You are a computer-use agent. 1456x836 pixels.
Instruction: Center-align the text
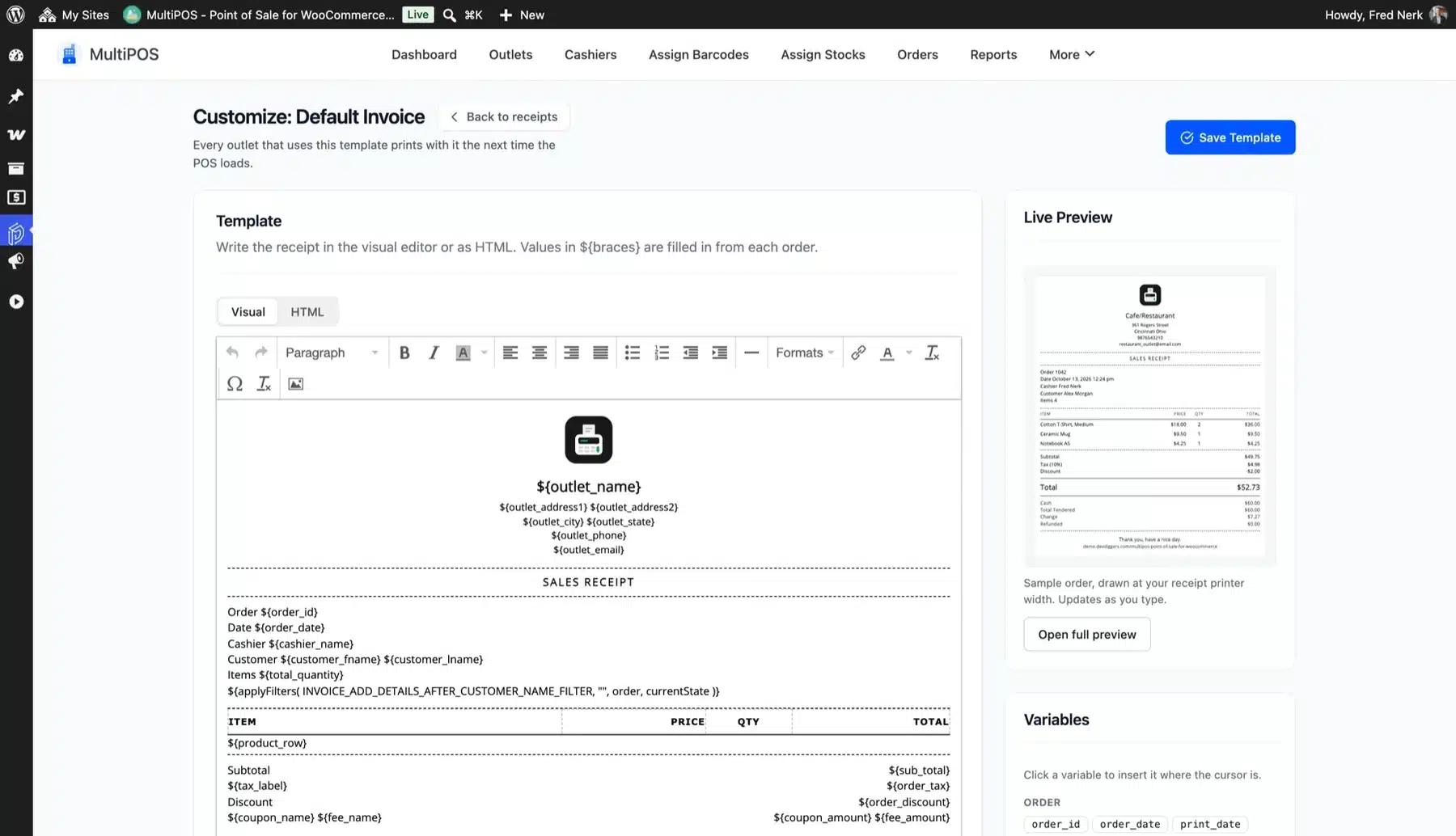[540, 353]
